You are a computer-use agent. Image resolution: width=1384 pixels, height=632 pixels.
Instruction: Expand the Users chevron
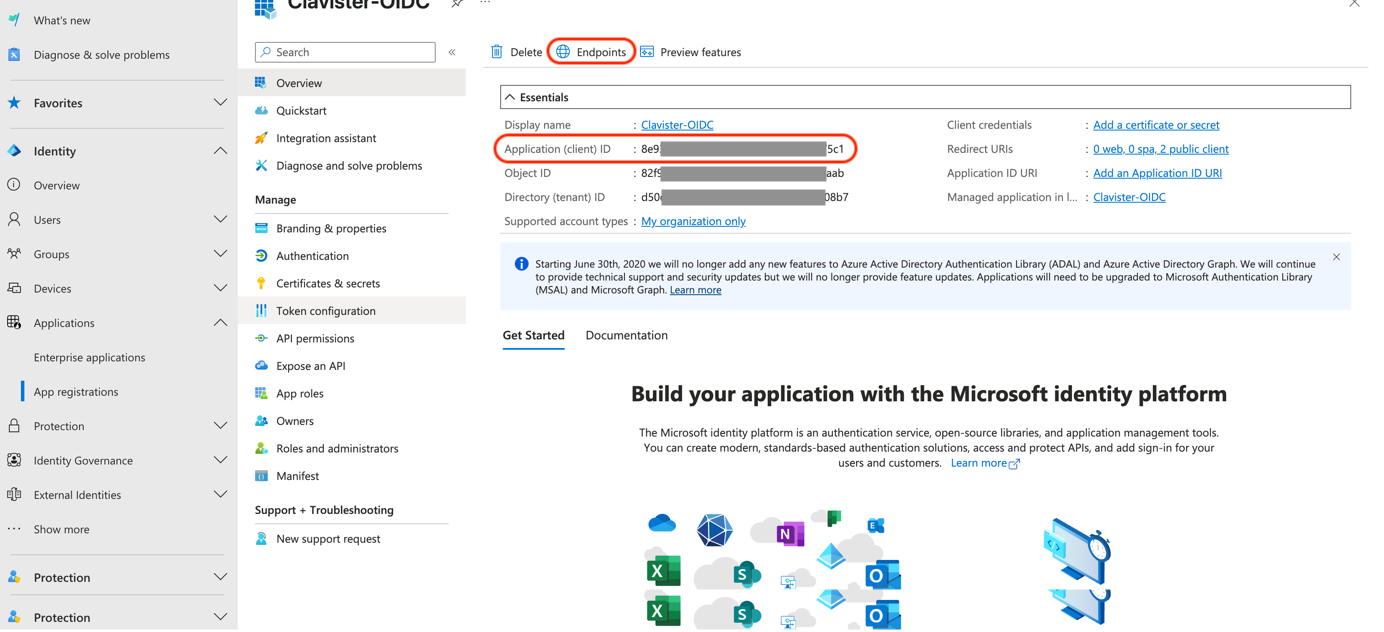pos(220,219)
